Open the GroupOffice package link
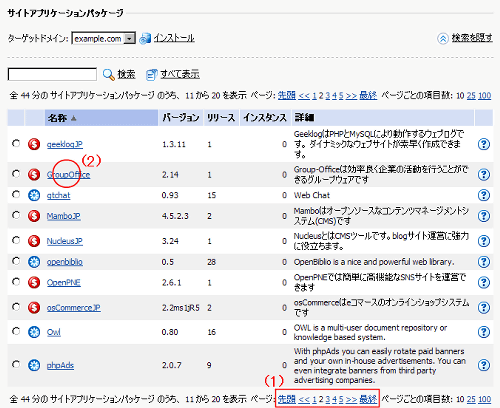Image resolution: width=500 pixels, height=408 pixels. pos(68,175)
